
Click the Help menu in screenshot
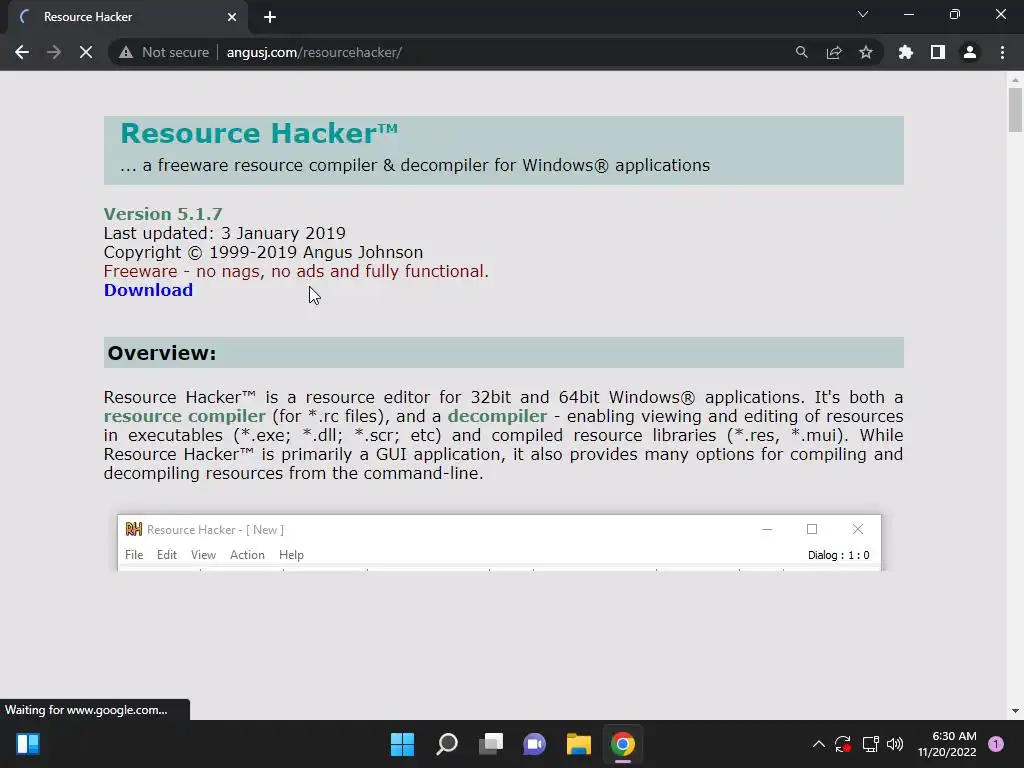(x=291, y=554)
